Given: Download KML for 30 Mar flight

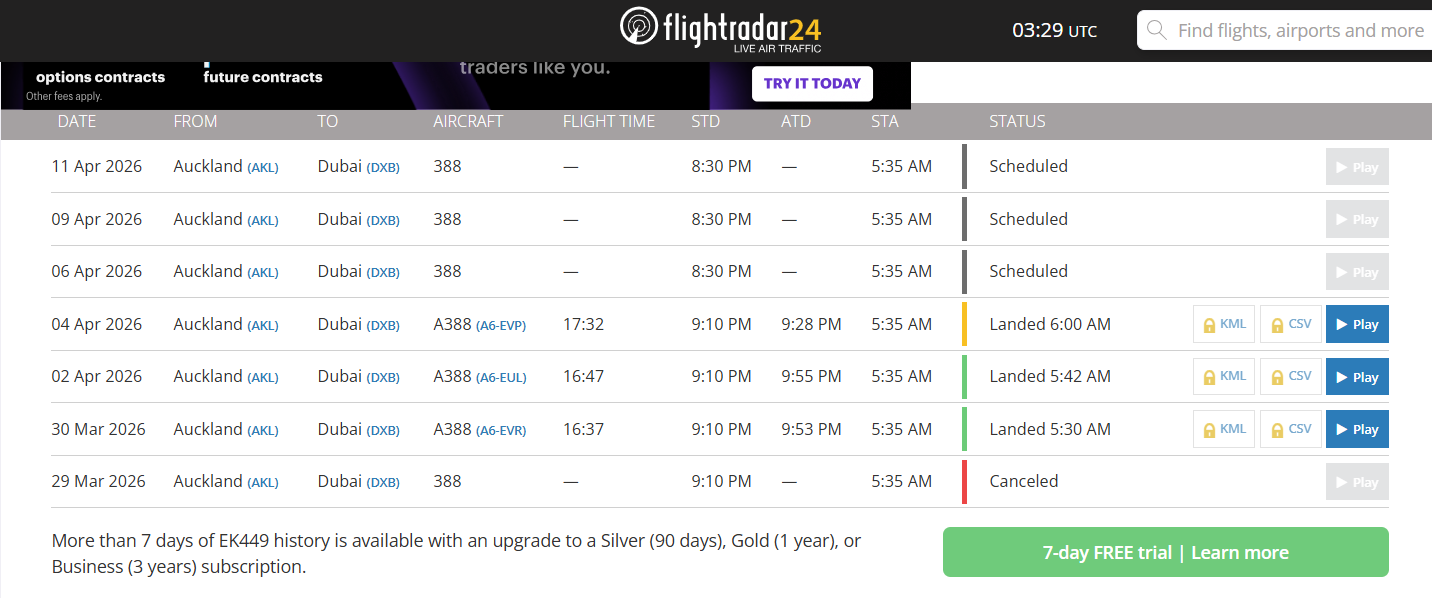Looking at the screenshot, I should pyautogui.click(x=1224, y=429).
